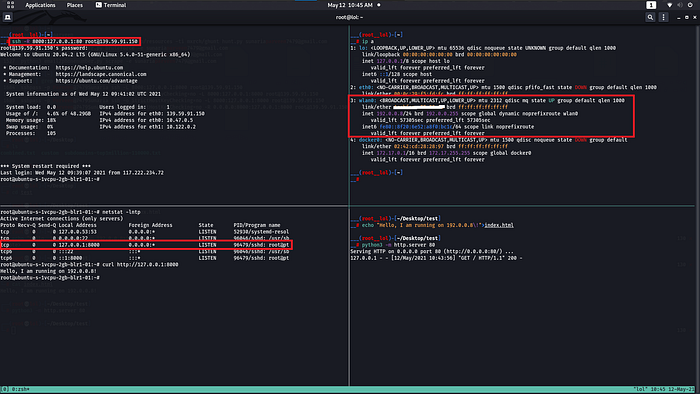The height and width of the screenshot is (394, 700).
Task: Click the underlined index.html filename
Action: pyautogui.click(x=499, y=225)
